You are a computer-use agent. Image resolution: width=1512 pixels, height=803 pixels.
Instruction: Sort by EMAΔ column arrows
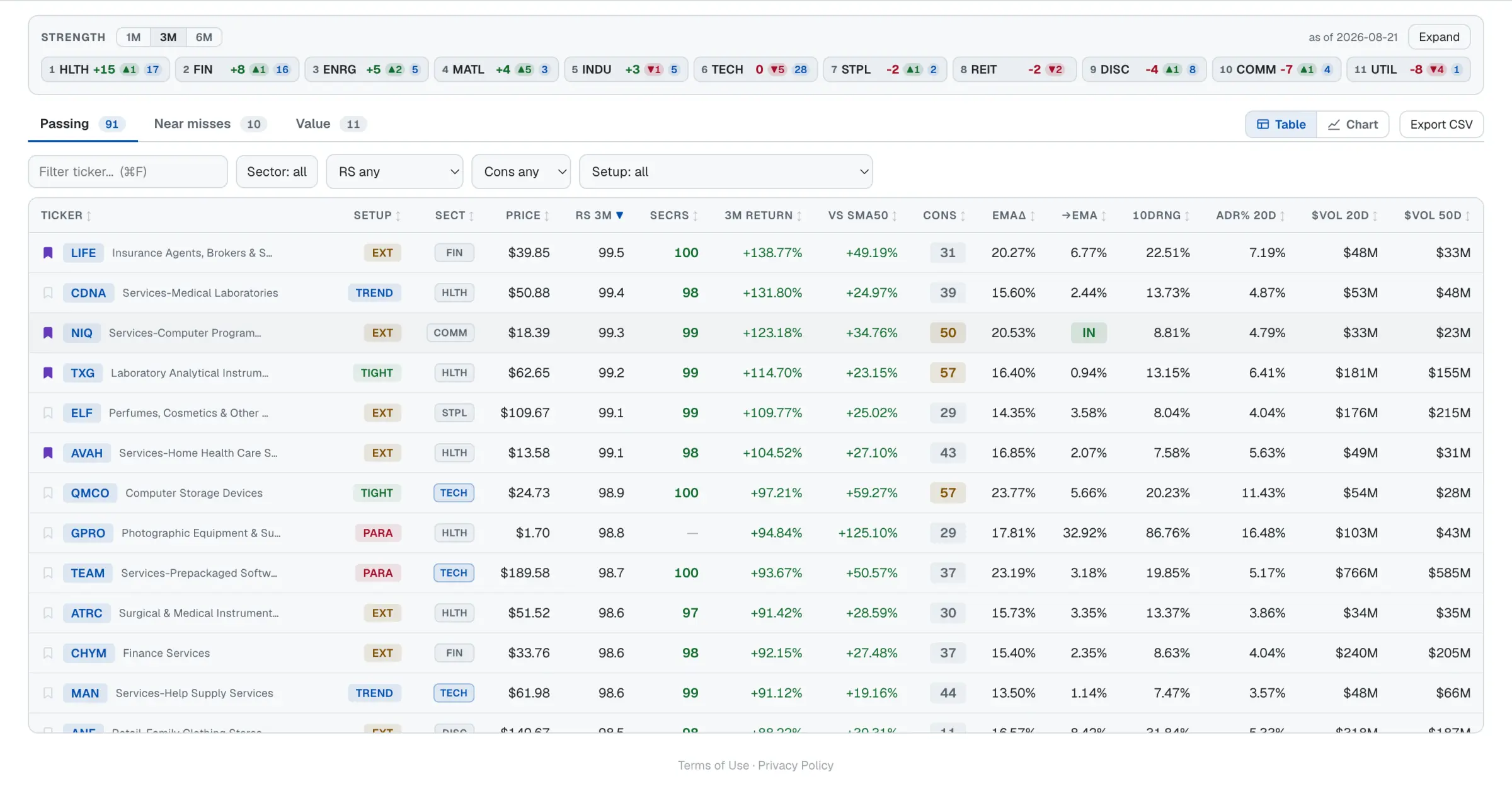(1033, 216)
